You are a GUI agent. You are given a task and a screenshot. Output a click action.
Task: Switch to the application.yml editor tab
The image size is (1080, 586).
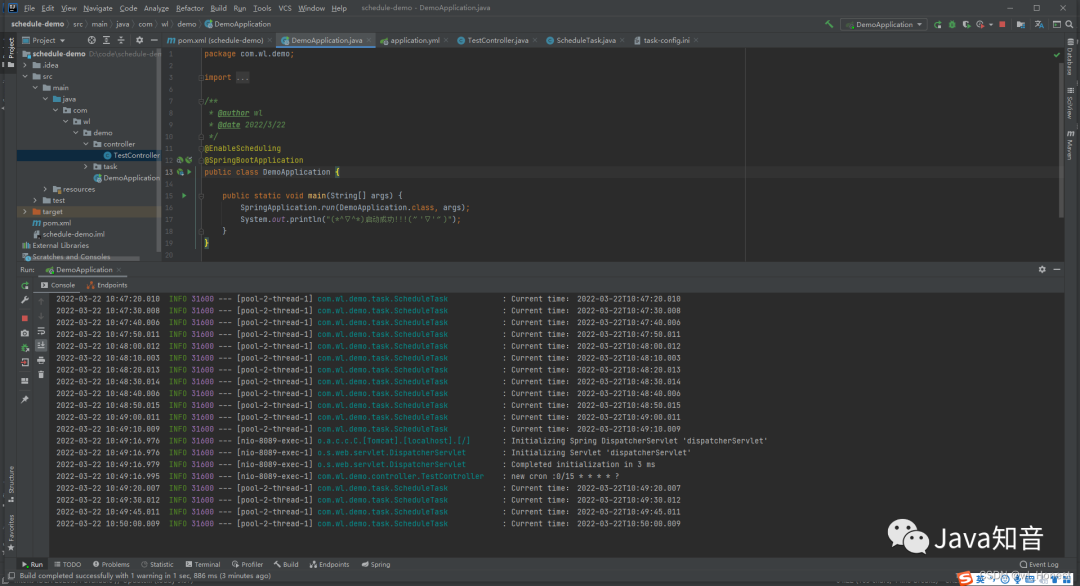pos(414,40)
